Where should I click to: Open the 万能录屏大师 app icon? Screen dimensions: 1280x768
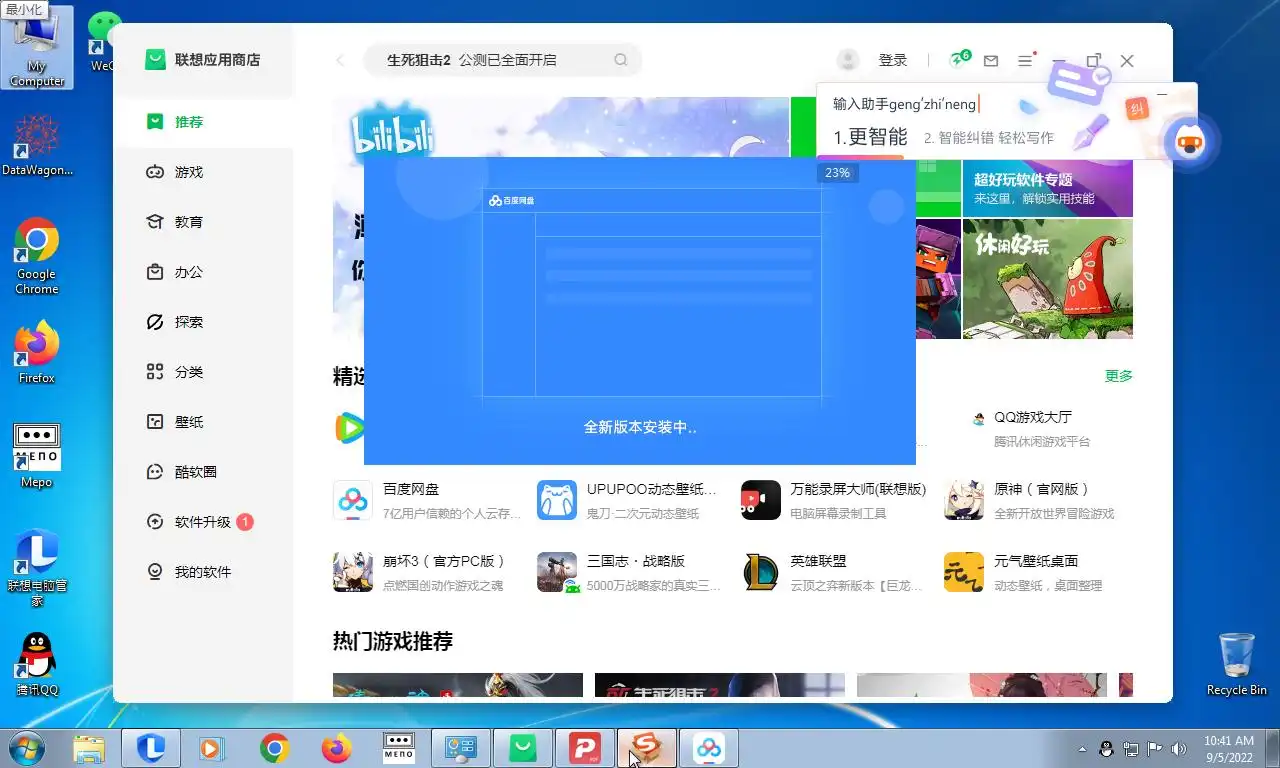761,500
